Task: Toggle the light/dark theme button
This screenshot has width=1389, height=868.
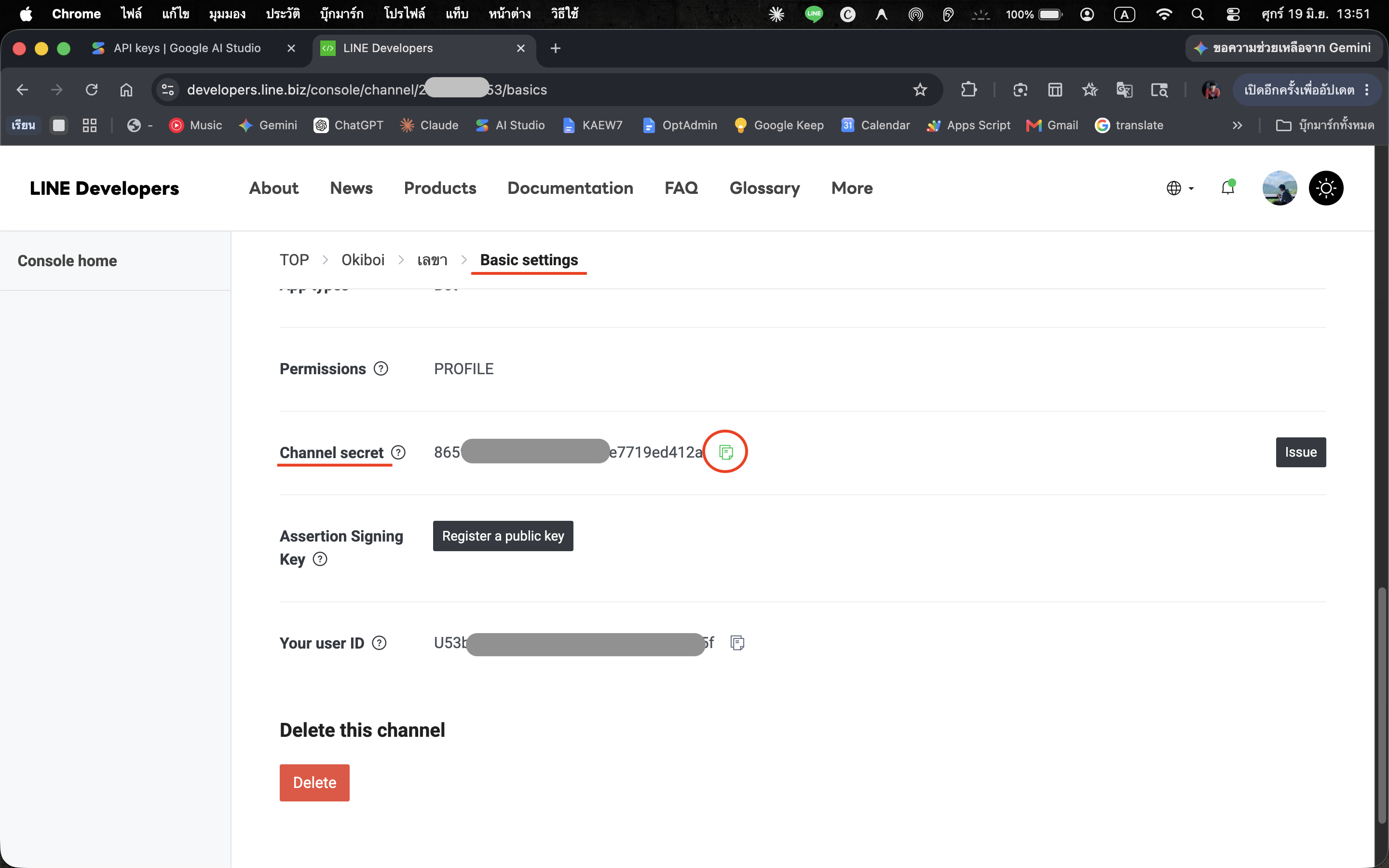Action: (1326, 188)
